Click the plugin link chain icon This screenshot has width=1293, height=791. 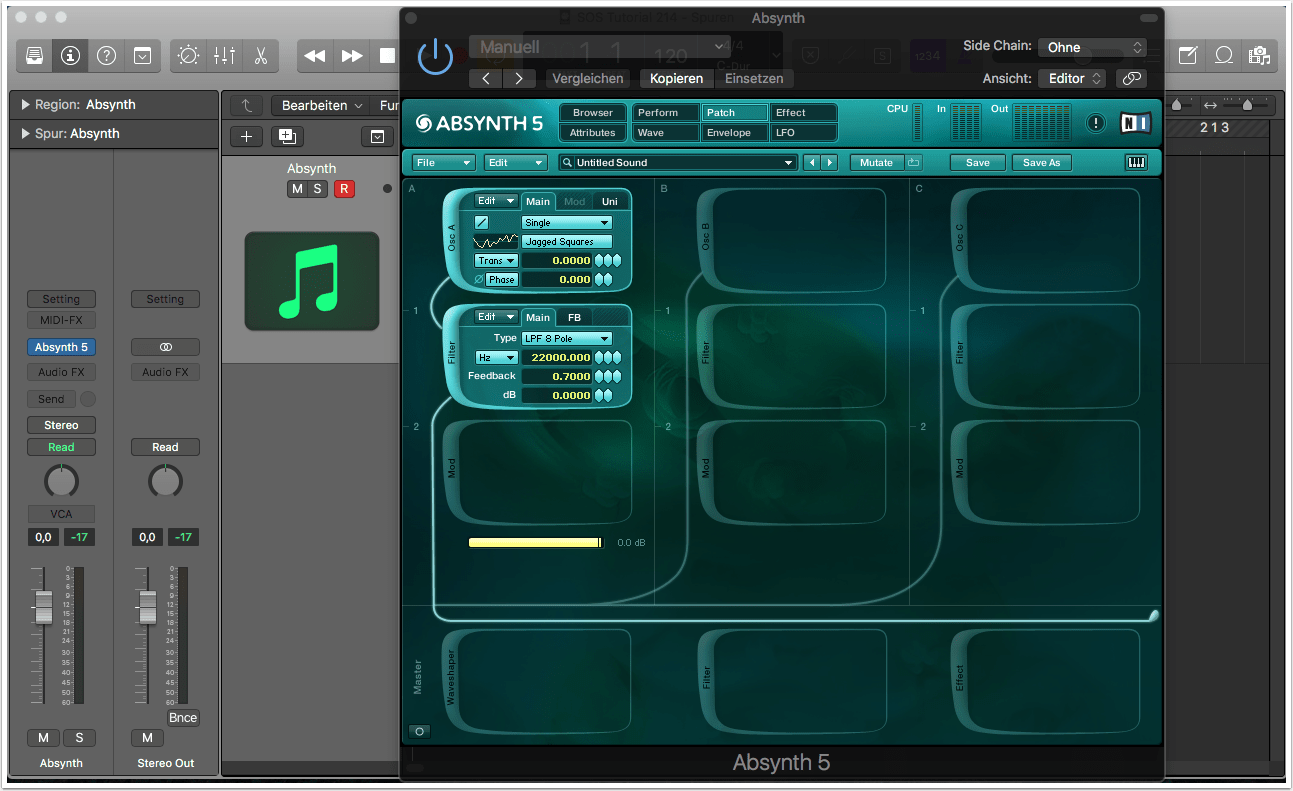coord(1131,78)
